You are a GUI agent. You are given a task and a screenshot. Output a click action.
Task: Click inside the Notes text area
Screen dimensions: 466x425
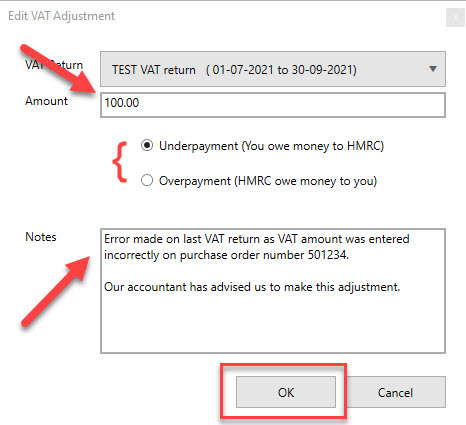tap(273, 291)
